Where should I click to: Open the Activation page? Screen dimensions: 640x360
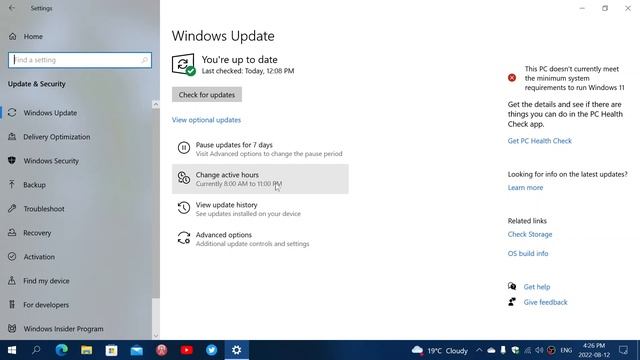(x=39, y=257)
